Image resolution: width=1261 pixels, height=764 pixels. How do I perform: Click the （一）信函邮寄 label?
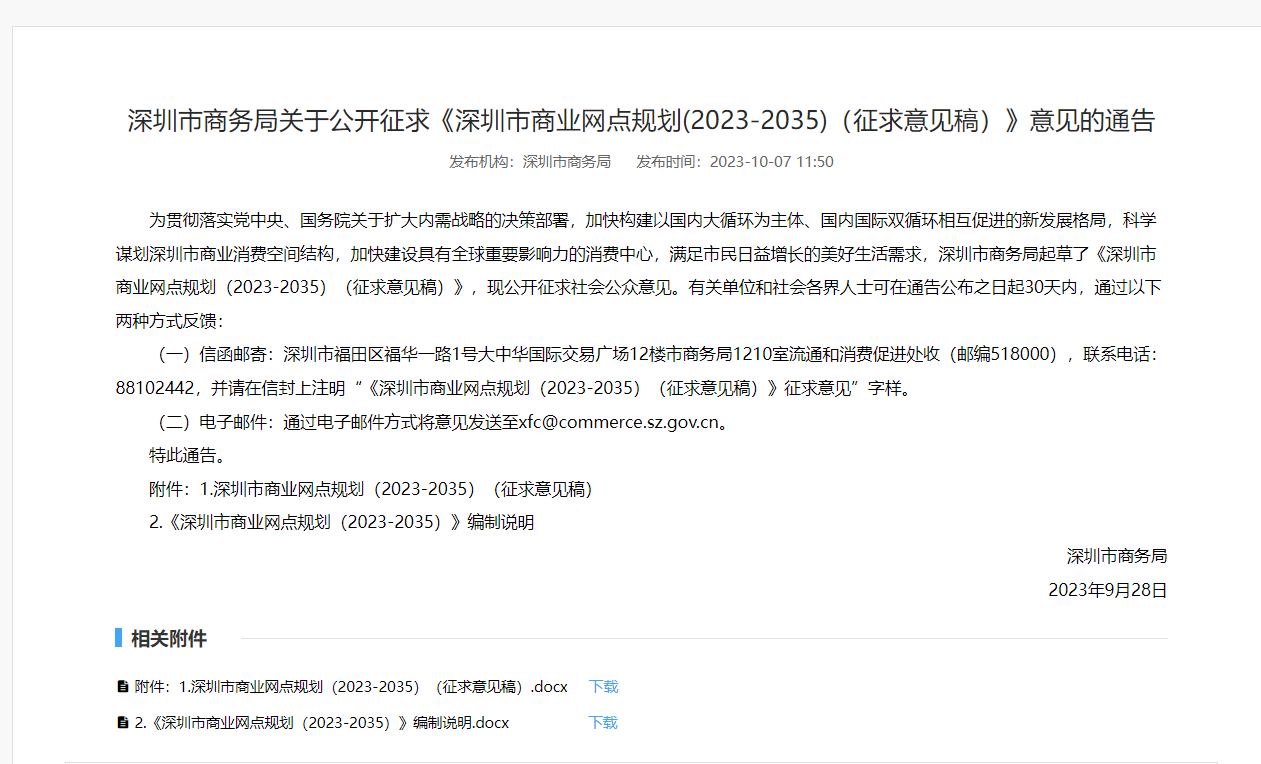[x=213, y=354]
